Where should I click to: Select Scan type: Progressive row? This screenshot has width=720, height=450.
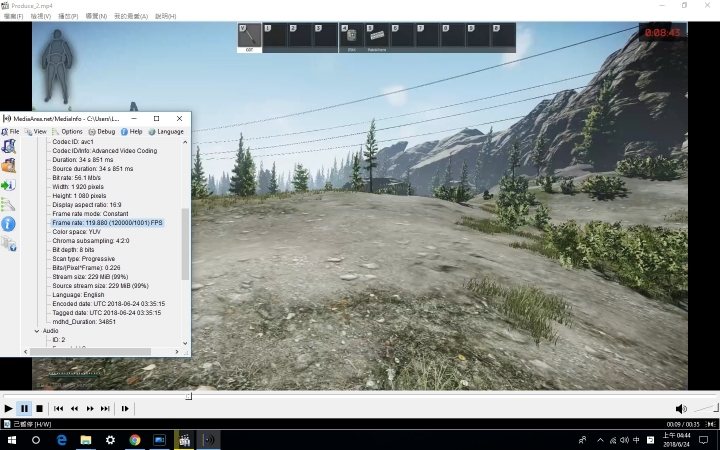coord(84,259)
